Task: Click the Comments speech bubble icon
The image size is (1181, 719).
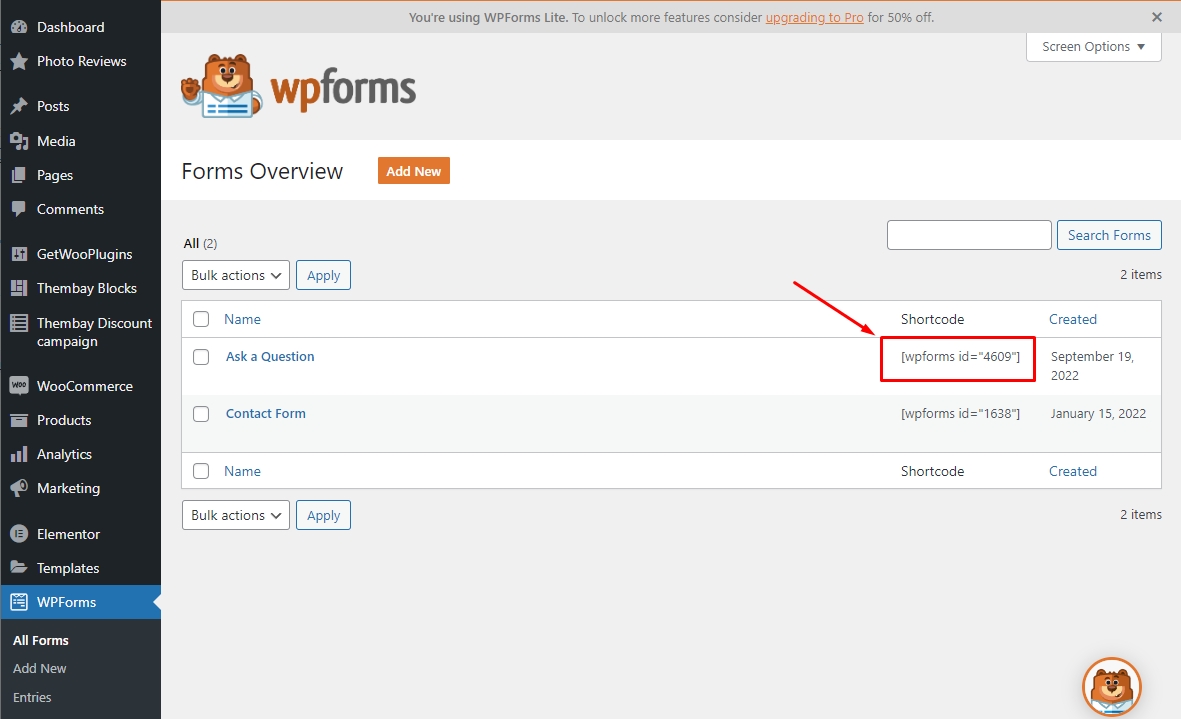Action: 18,209
